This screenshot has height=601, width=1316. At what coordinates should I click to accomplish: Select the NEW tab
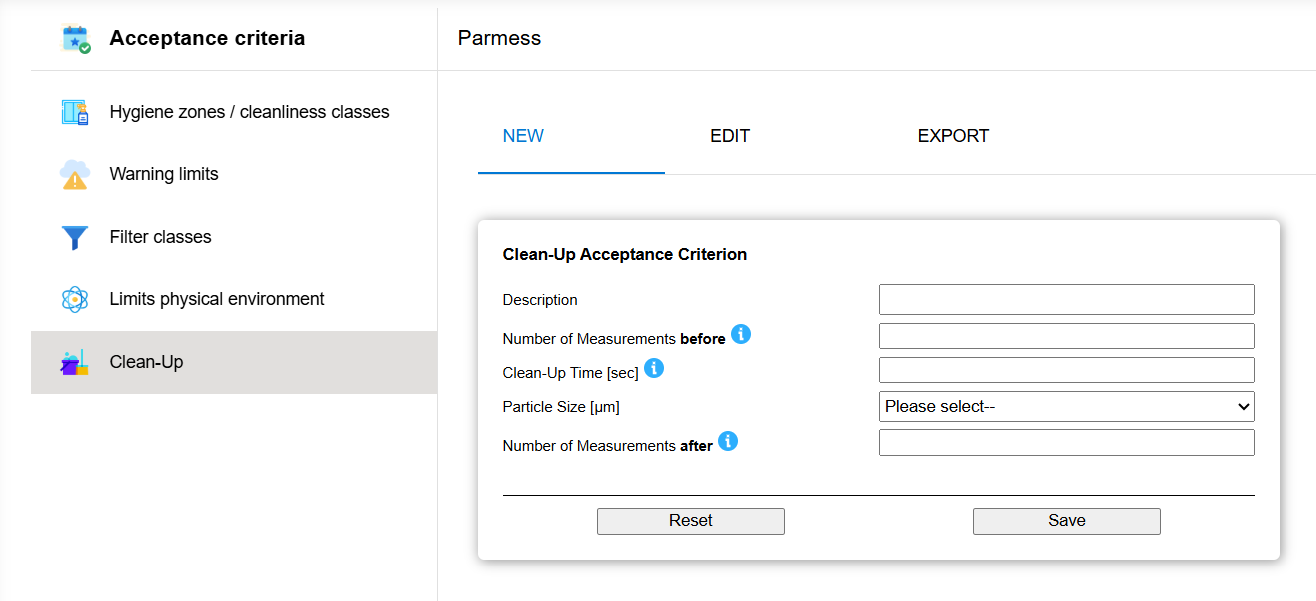pos(523,135)
